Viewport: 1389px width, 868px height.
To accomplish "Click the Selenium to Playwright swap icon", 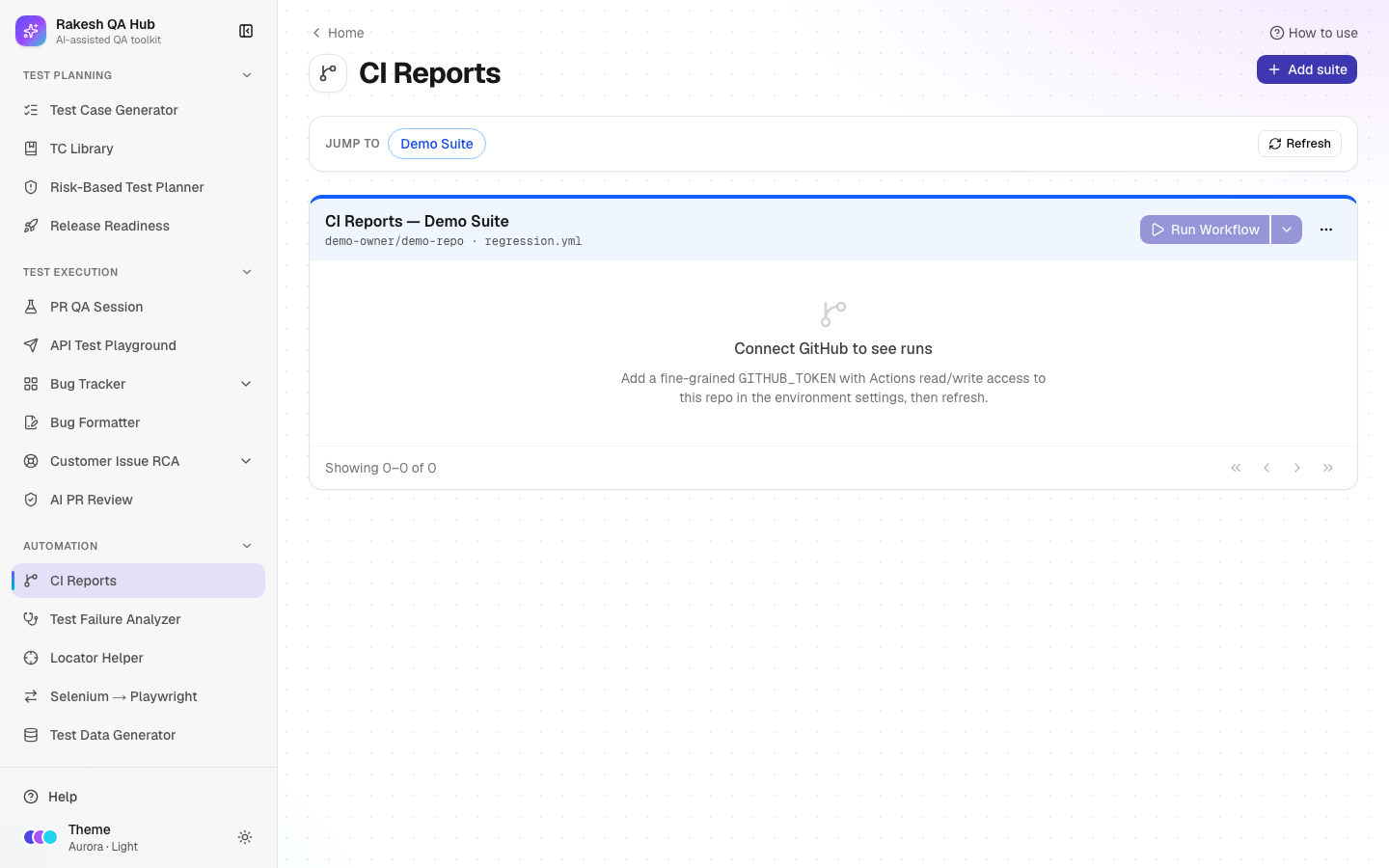I will point(31,696).
